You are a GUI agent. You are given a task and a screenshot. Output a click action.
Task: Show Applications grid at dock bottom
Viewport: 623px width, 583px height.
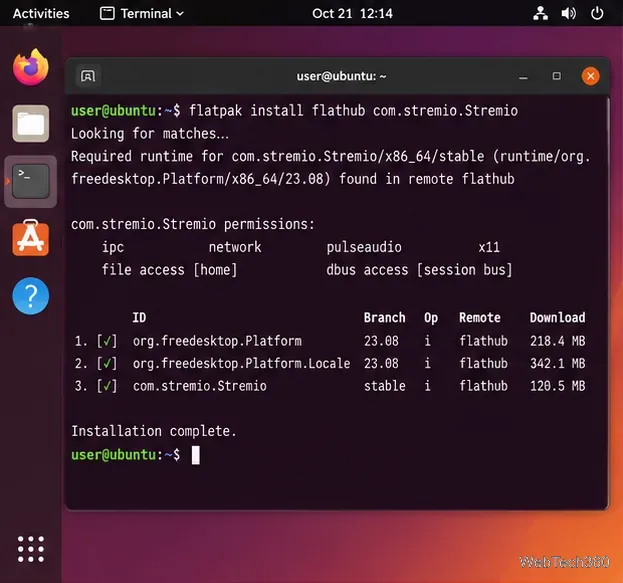click(31, 549)
